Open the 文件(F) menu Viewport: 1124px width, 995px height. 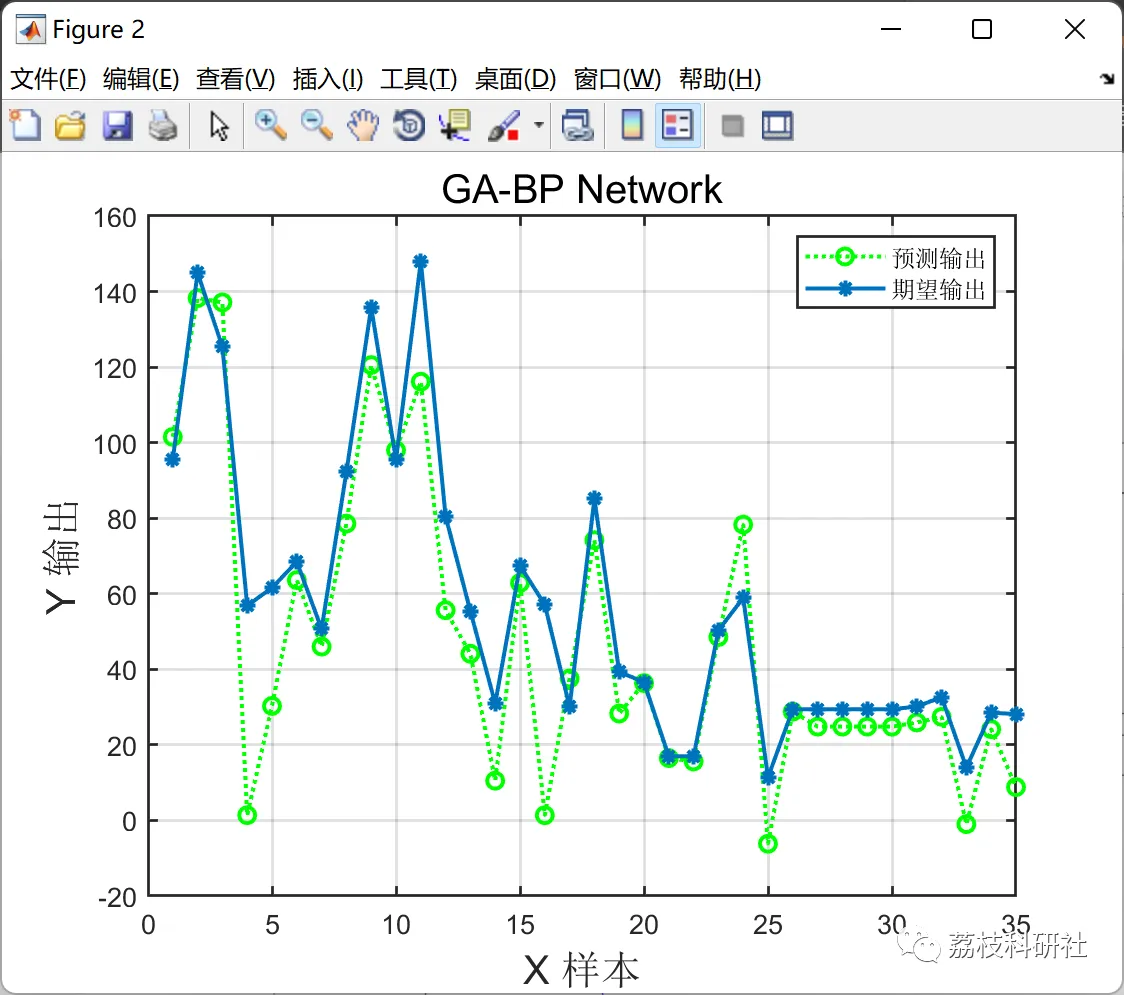coord(48,78)
